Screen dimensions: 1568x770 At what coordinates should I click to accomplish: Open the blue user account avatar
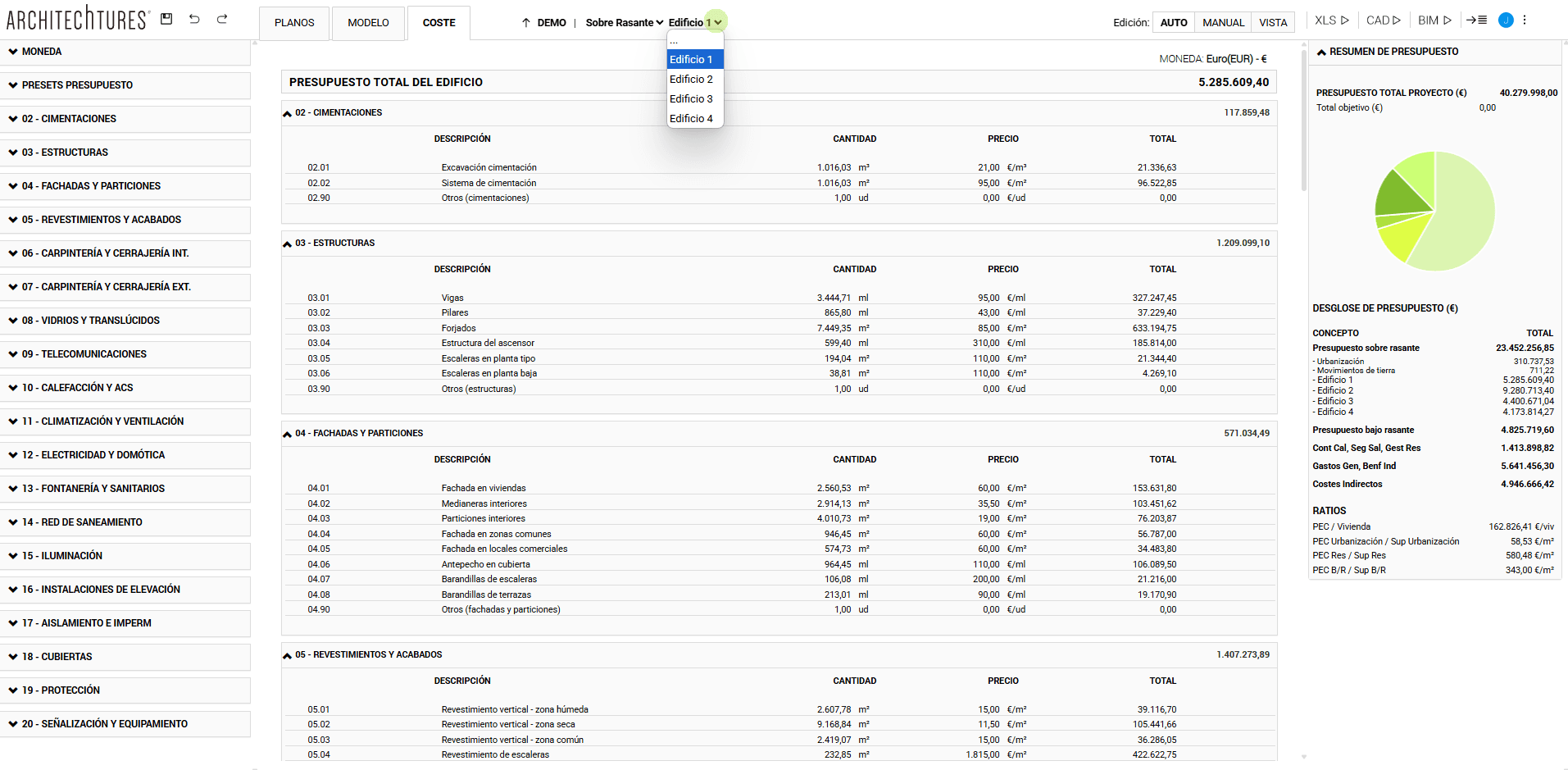(1505, 21)
